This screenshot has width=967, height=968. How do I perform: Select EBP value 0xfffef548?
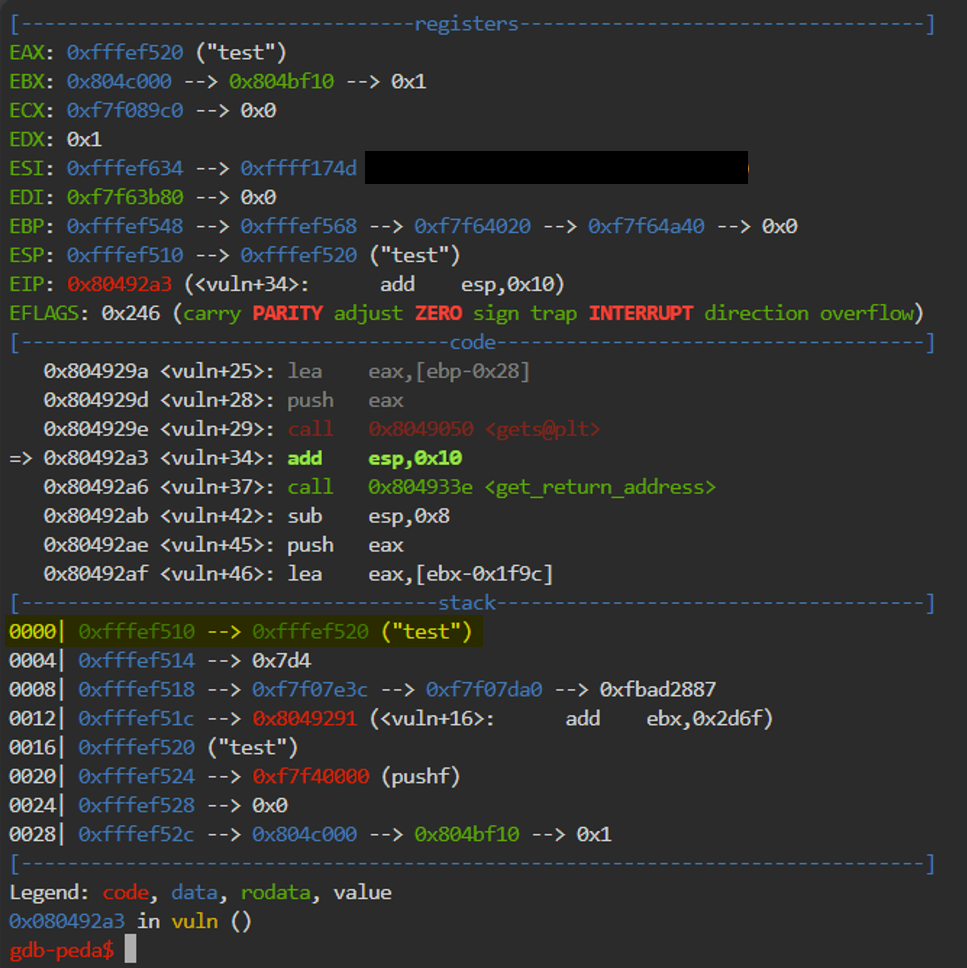(x=125, y=226)
